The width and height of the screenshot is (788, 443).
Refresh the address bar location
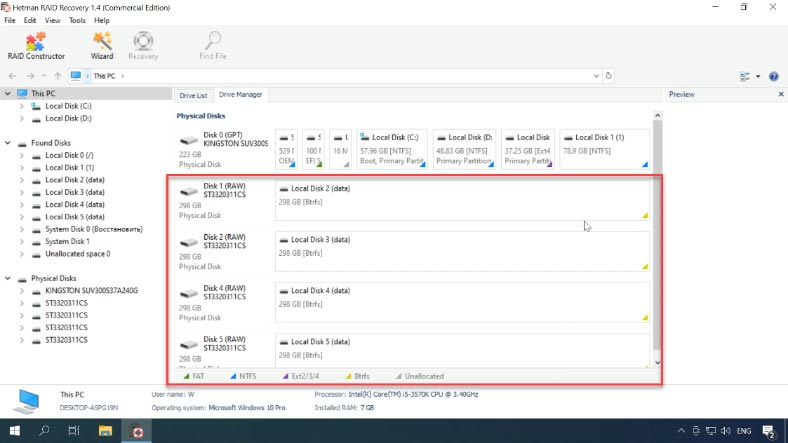(x=609, y=76)
